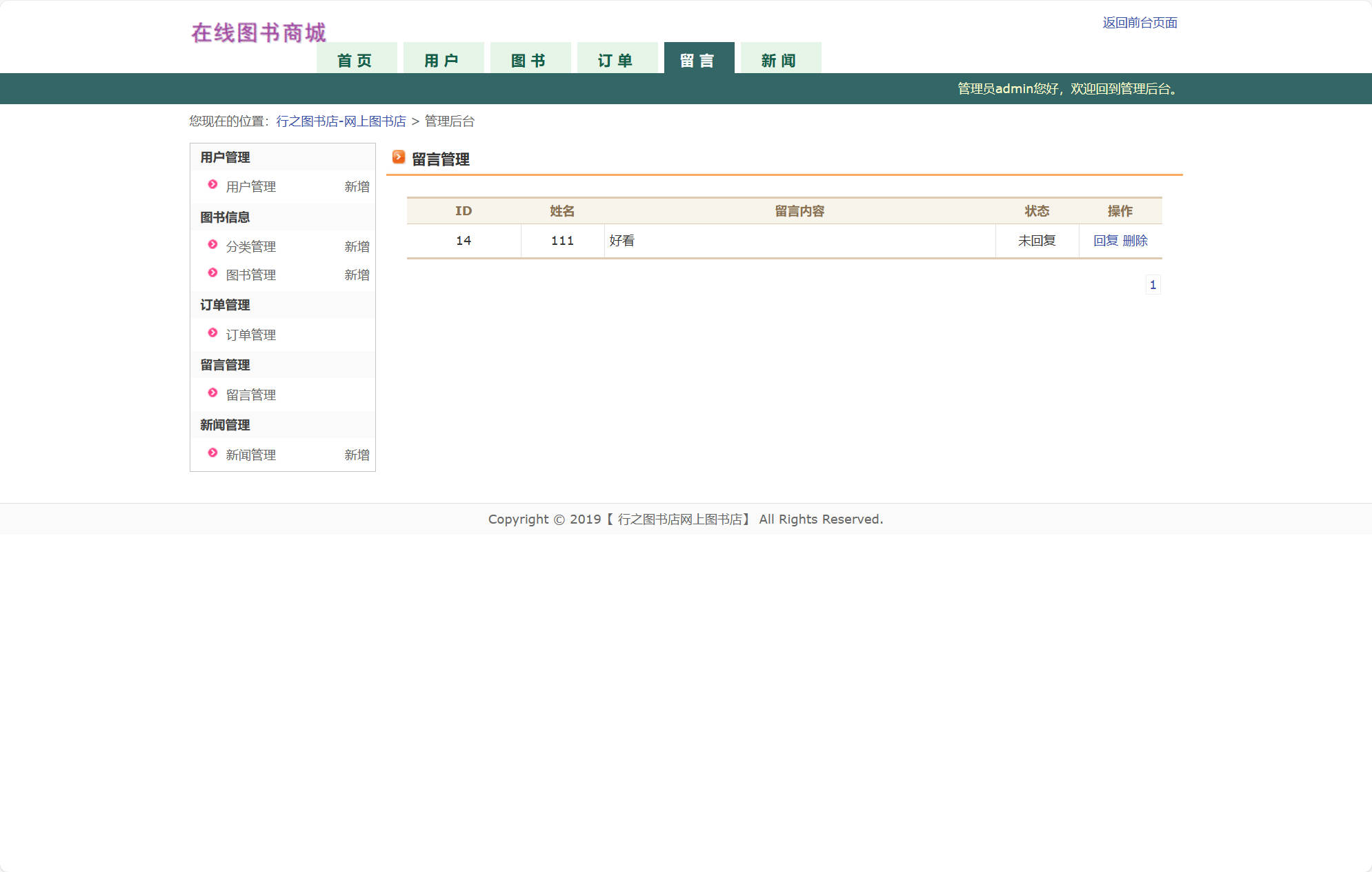The image size is (1372, 872).
Task: Select page 1 in pagination
Action: click(x=1153, y=284)
